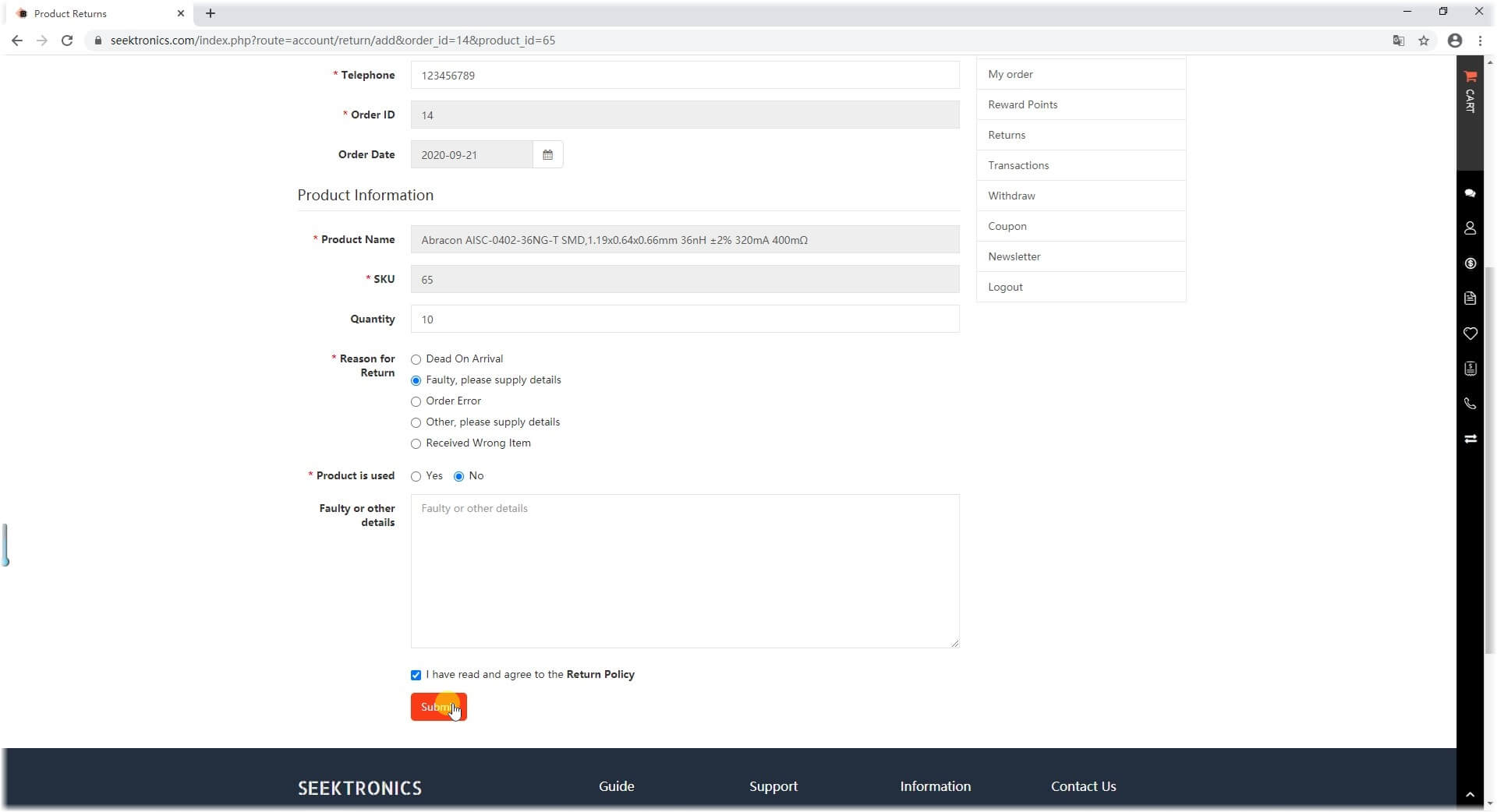Click the Contact Us footer heading
This screenshot has width=1497, height=812.
pos(1083,786)
